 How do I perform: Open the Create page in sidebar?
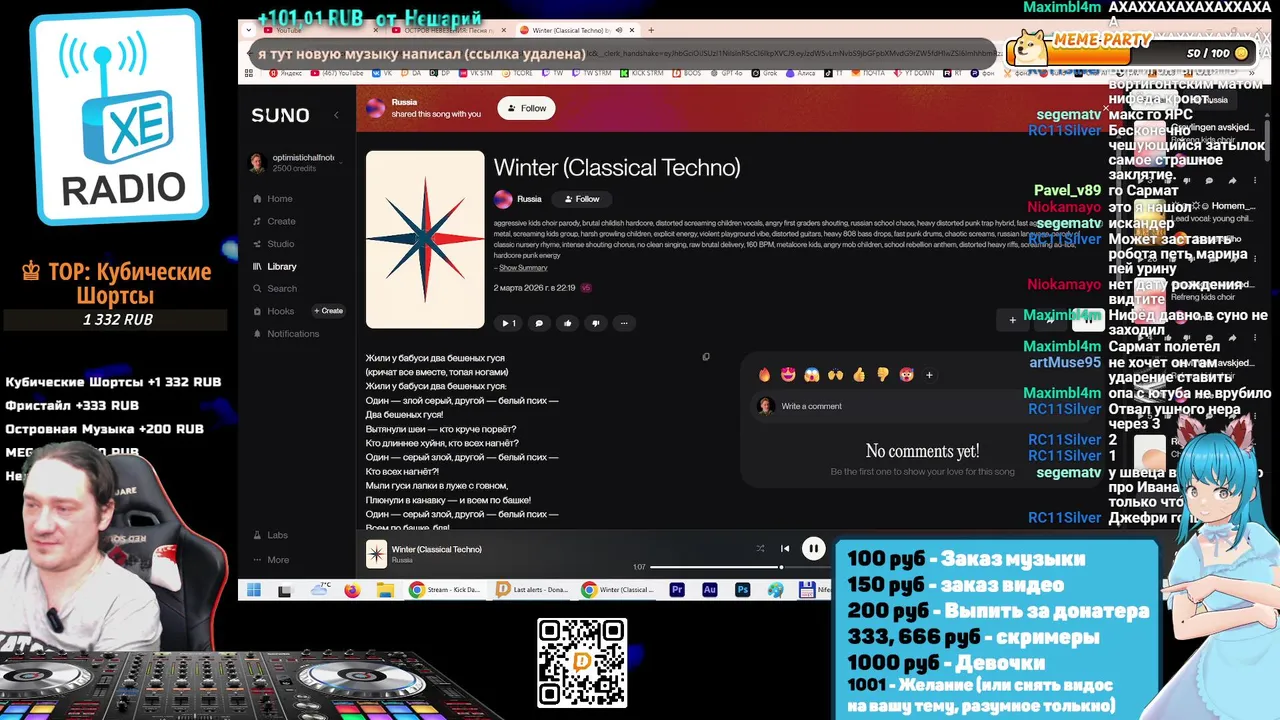(x=274, y=221)
